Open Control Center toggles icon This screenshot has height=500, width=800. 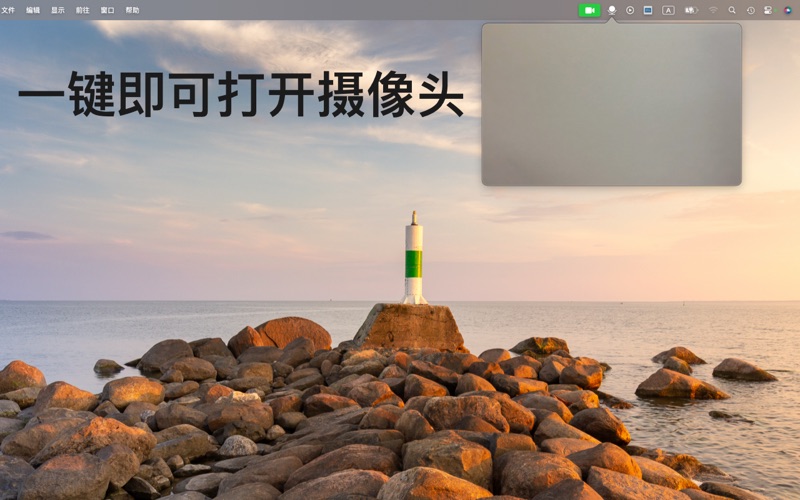coord(768,10)
